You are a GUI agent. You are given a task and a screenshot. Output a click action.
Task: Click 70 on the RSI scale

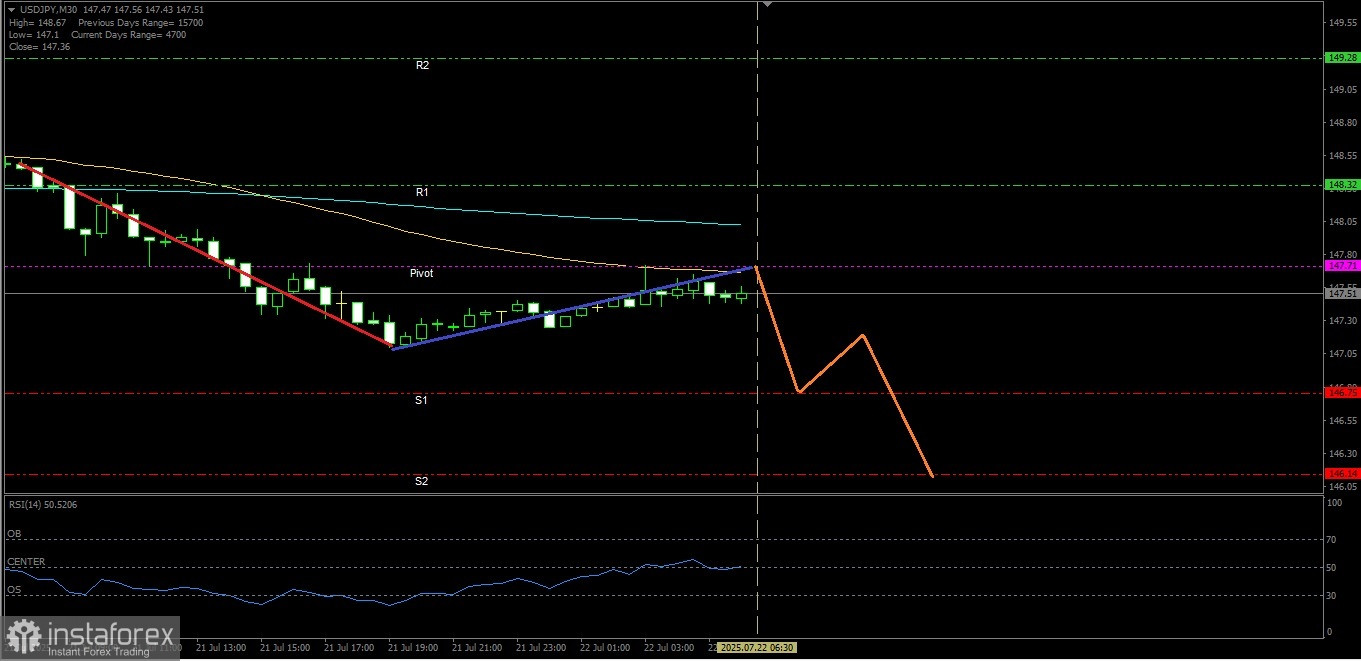(1332, 540)
